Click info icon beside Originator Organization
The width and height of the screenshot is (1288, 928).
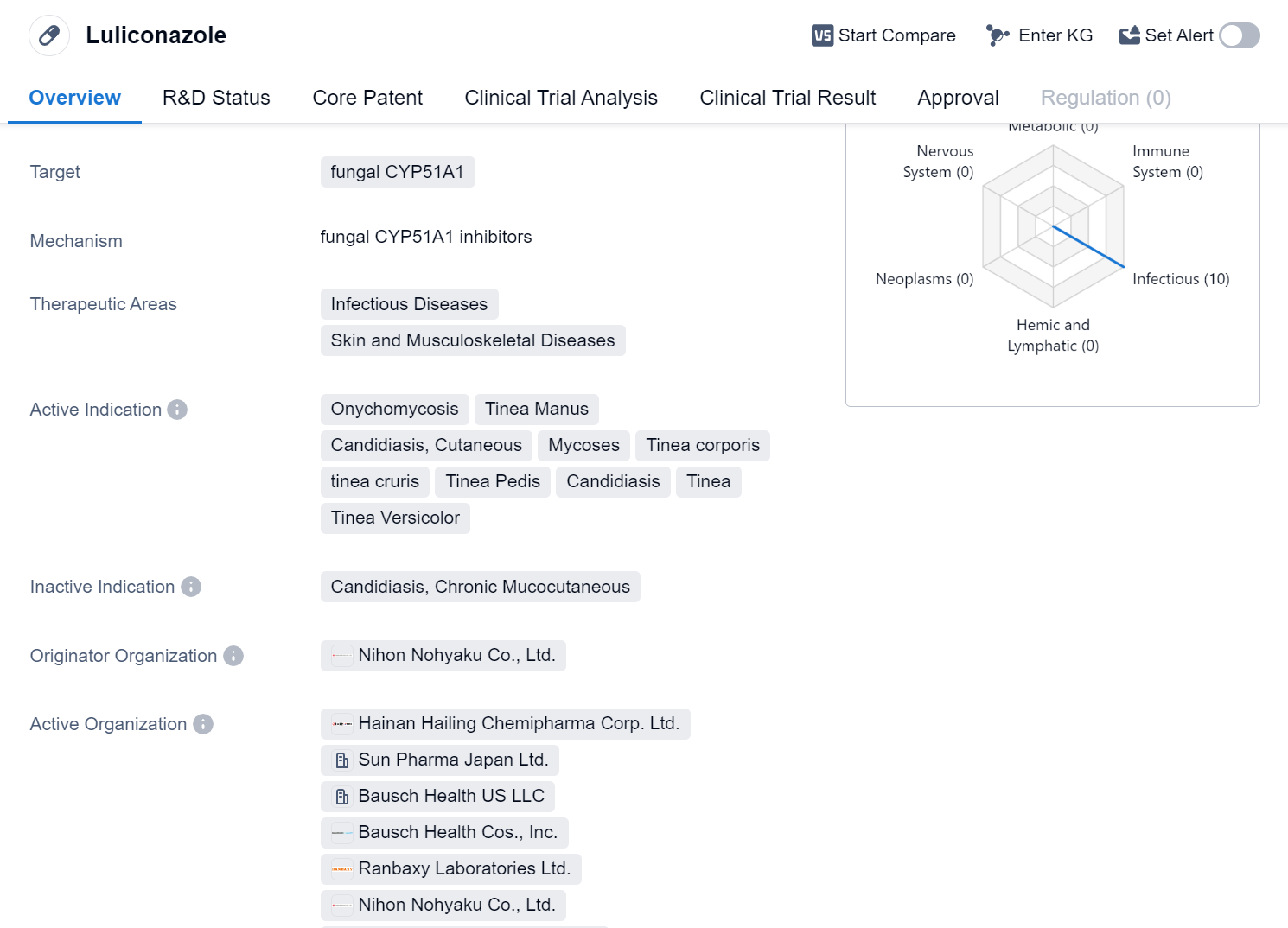tap(233, 656)
